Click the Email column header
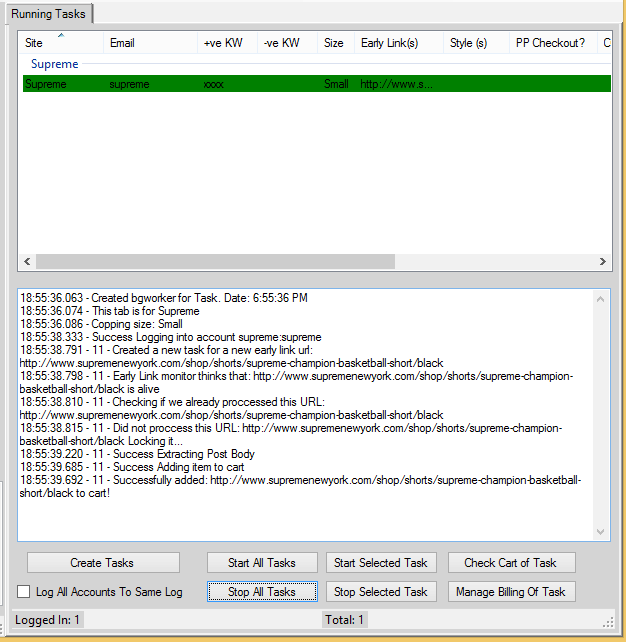626x642 pixels. pyautogui.click(x=150, y=43)
